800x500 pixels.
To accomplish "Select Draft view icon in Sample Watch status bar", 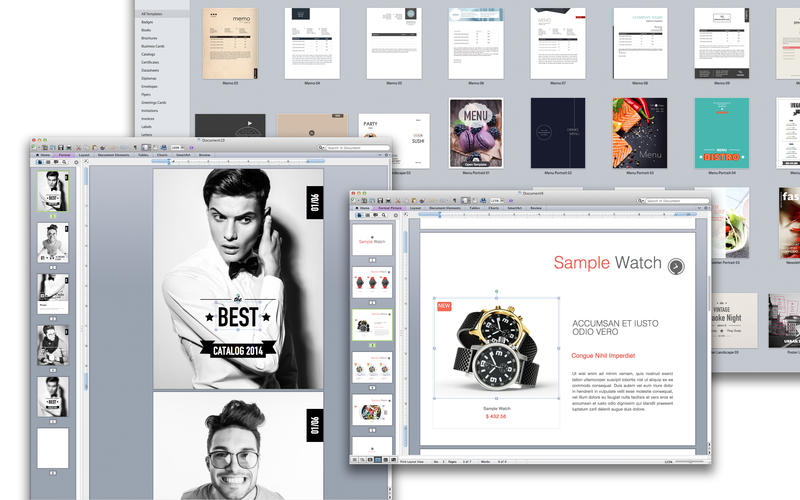I will (x=354, y=460).
